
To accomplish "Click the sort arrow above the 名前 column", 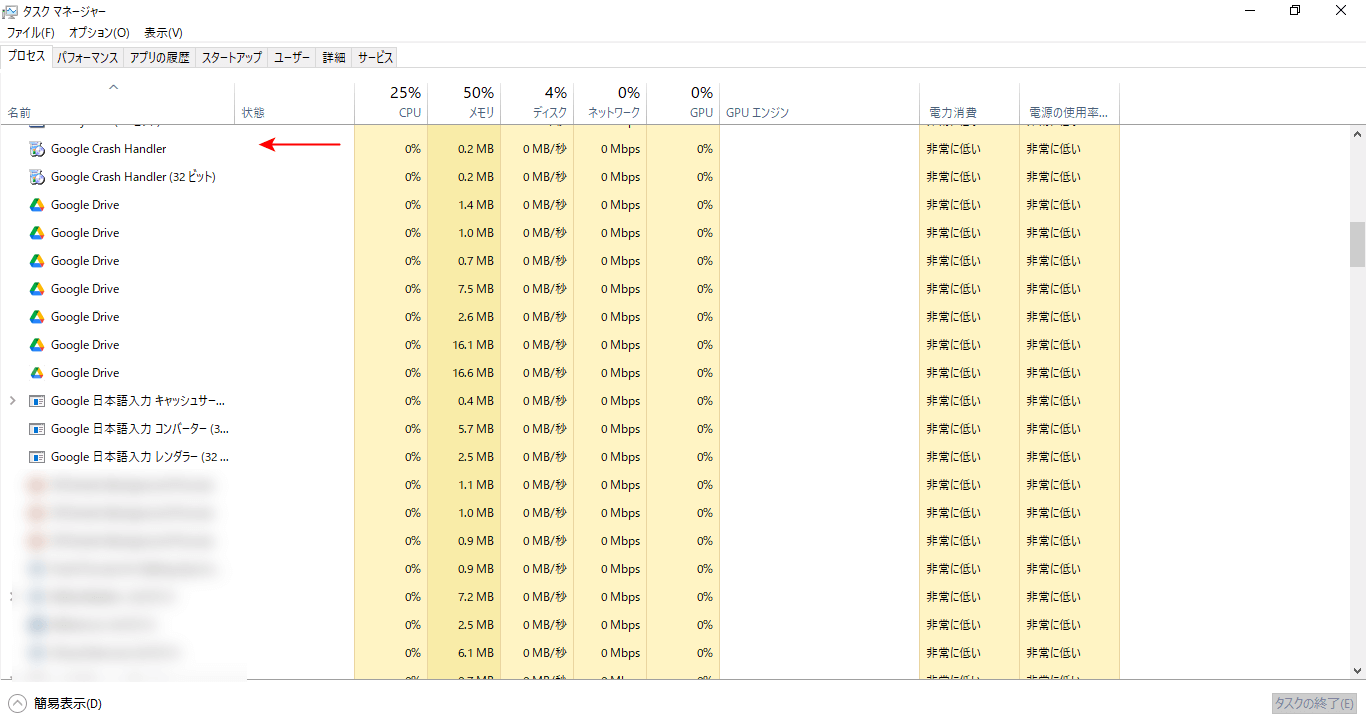I will click(x=113, y=87).
